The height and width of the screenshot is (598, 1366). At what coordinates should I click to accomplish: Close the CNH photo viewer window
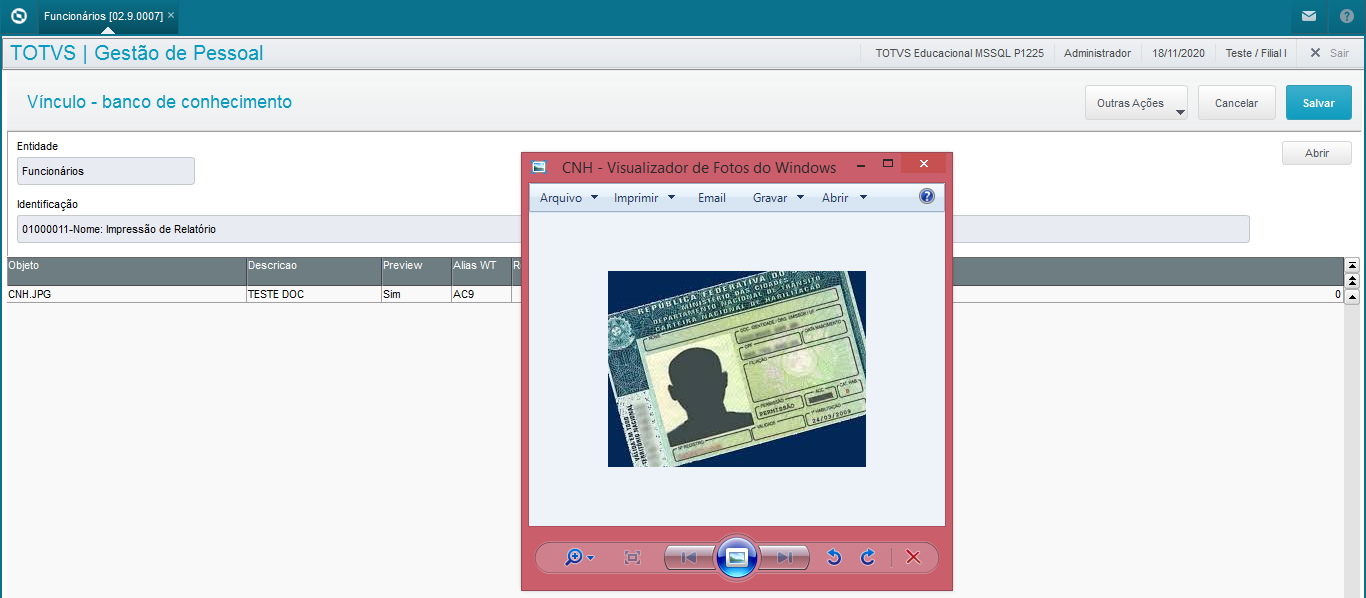[x=924, y=163]
